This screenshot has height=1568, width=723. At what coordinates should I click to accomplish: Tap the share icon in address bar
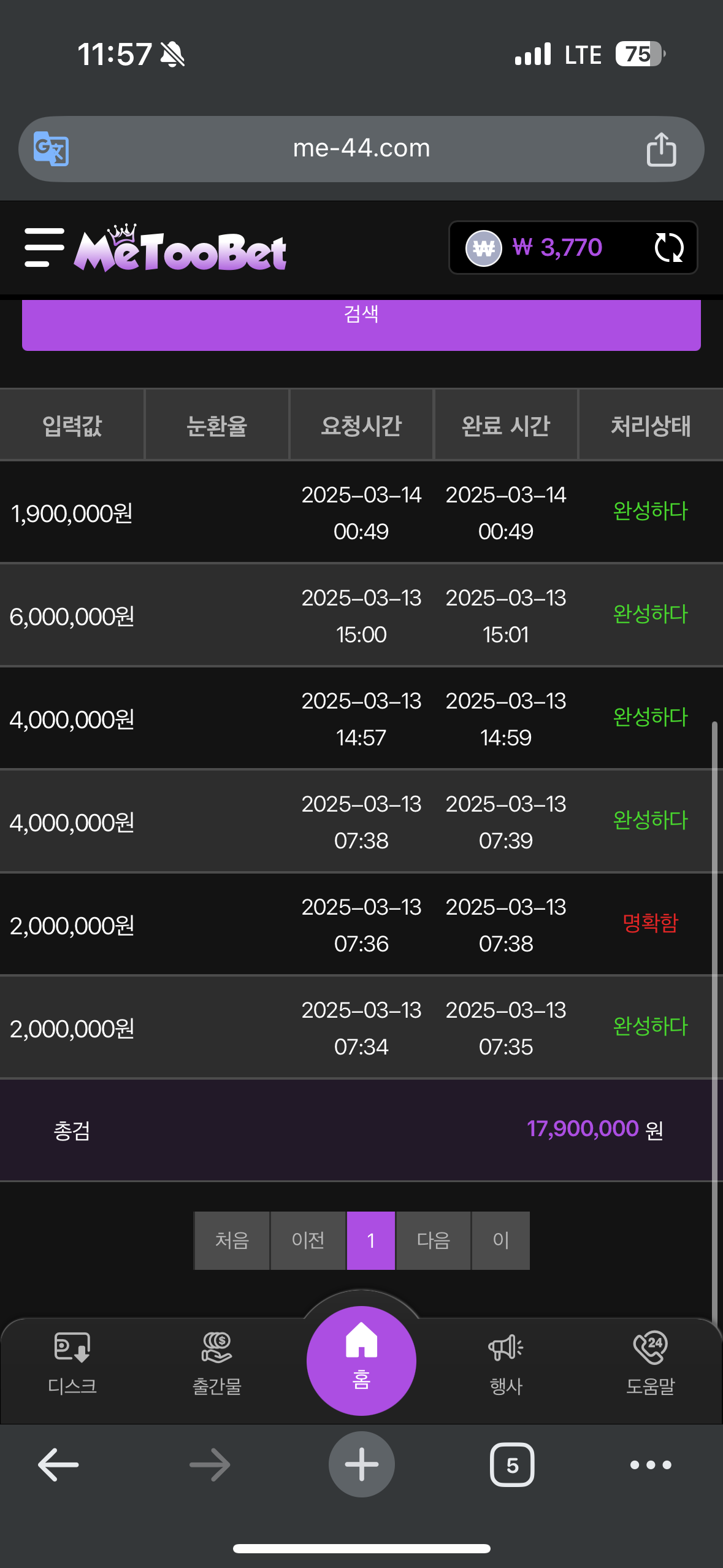661,149
